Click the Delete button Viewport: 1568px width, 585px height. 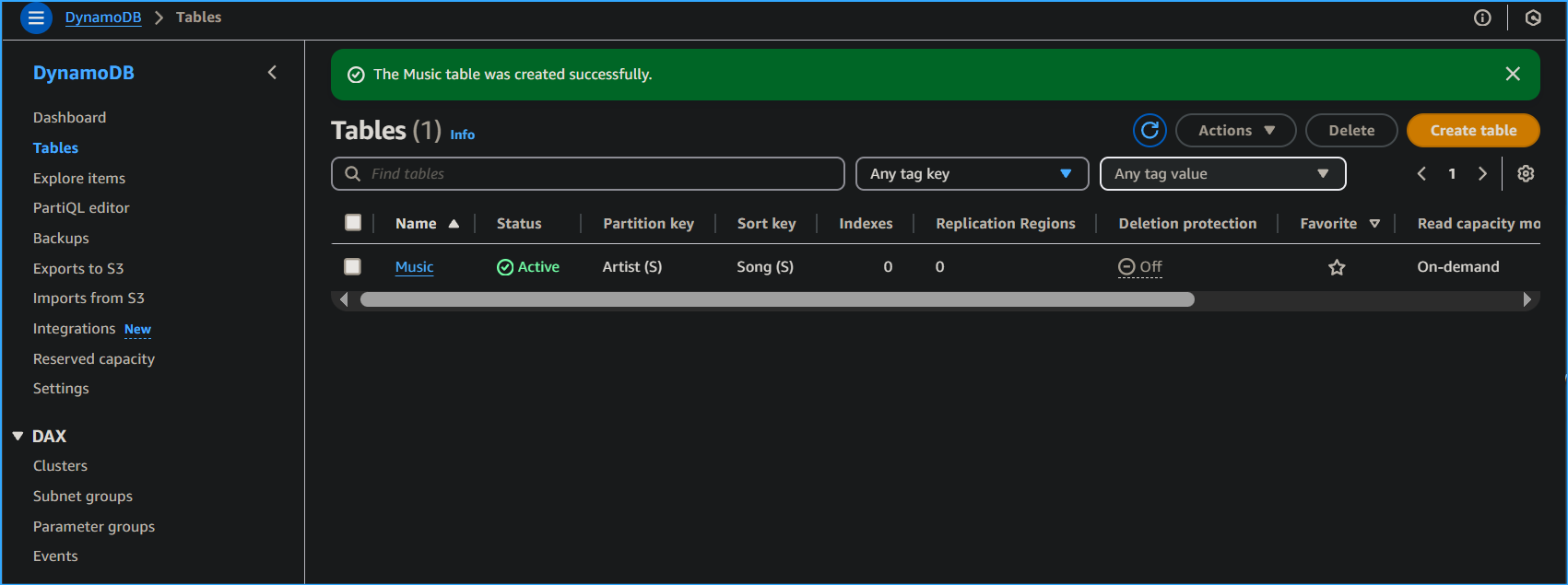[1351, 131]
